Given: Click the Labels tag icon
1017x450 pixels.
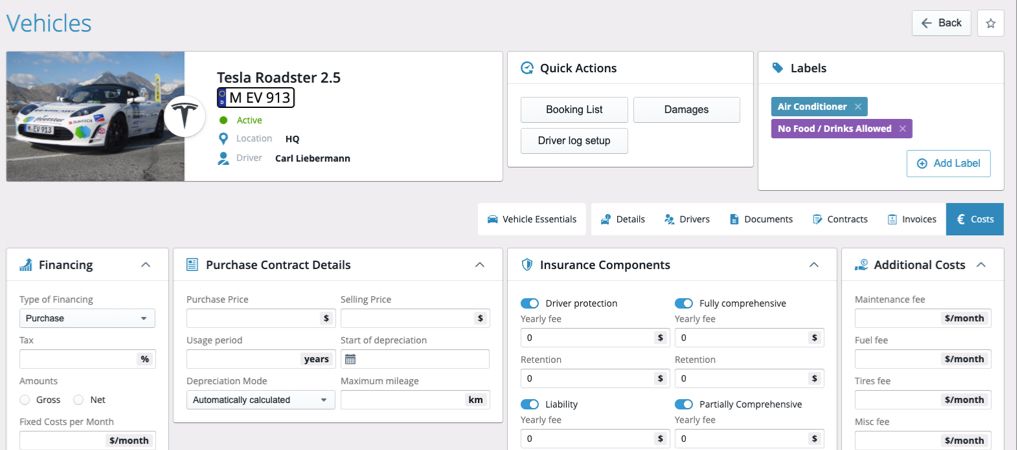Looking at the screenshot, I should tap(777, 68).
